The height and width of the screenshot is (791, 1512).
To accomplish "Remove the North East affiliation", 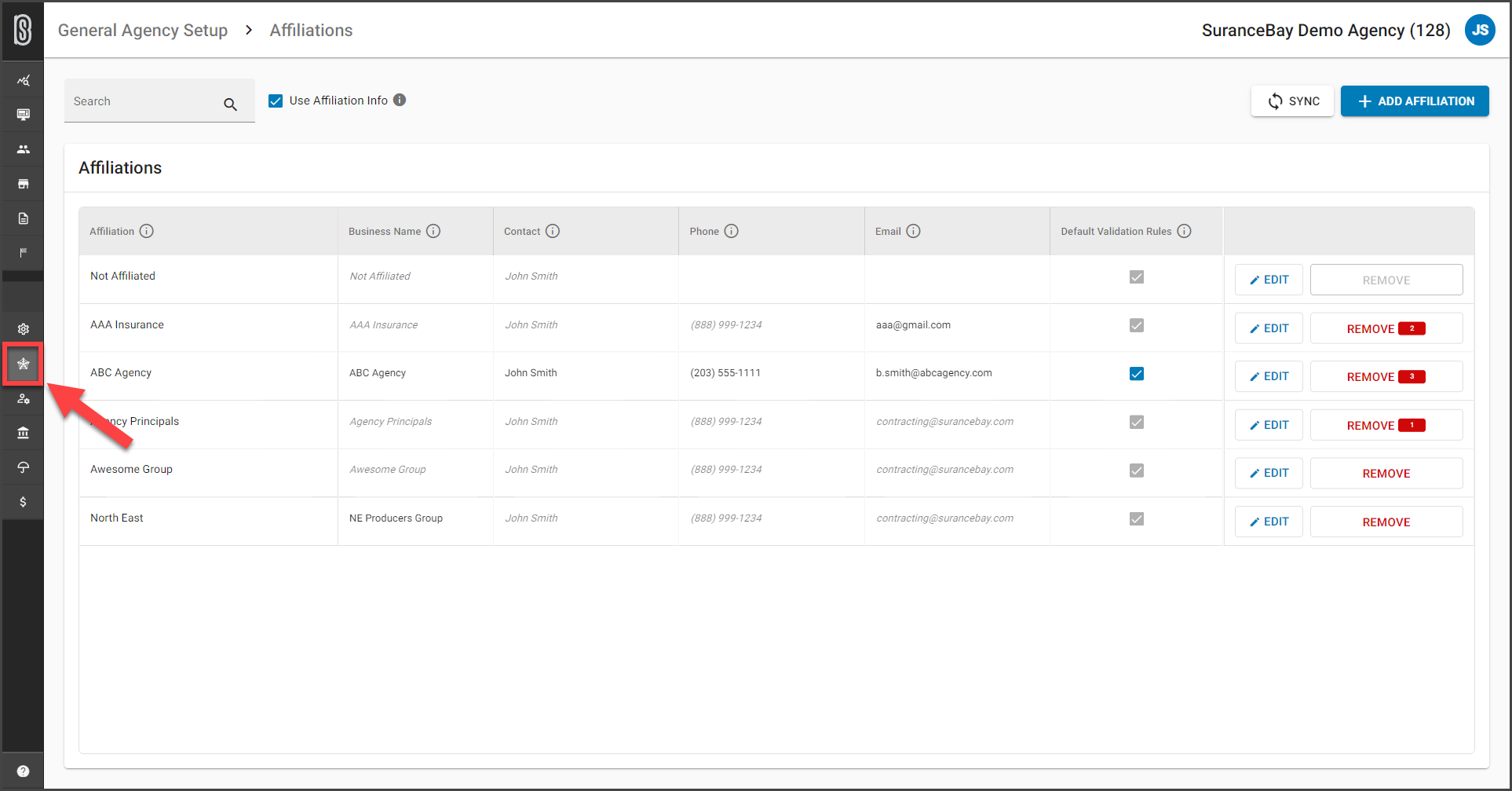I will click(x=1386, y=522).
